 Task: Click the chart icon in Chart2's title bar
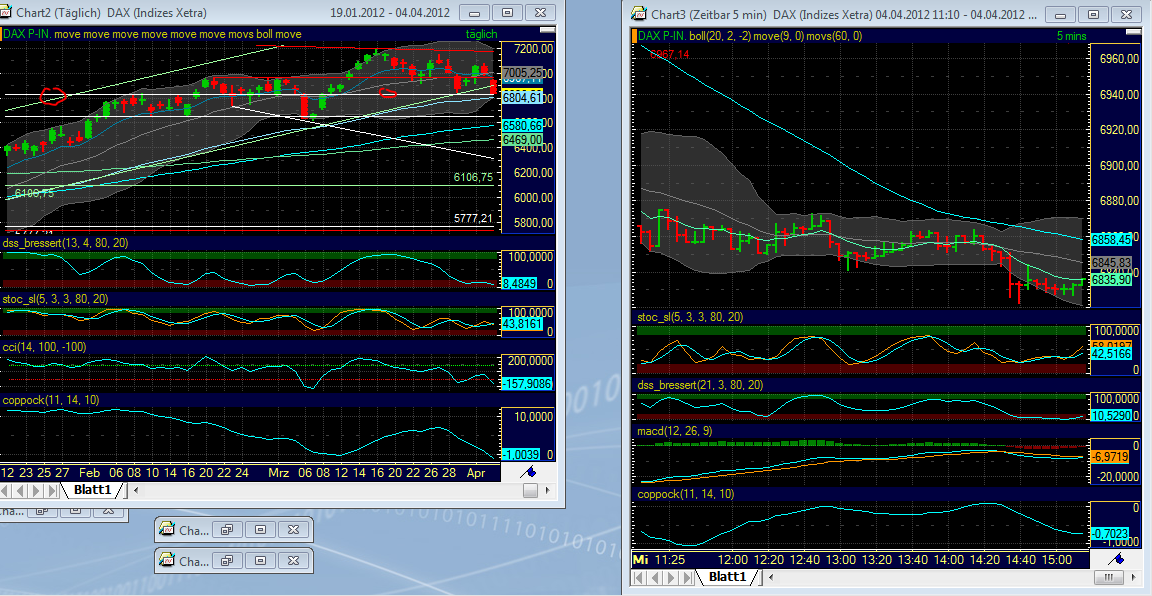tap(8, 13)
